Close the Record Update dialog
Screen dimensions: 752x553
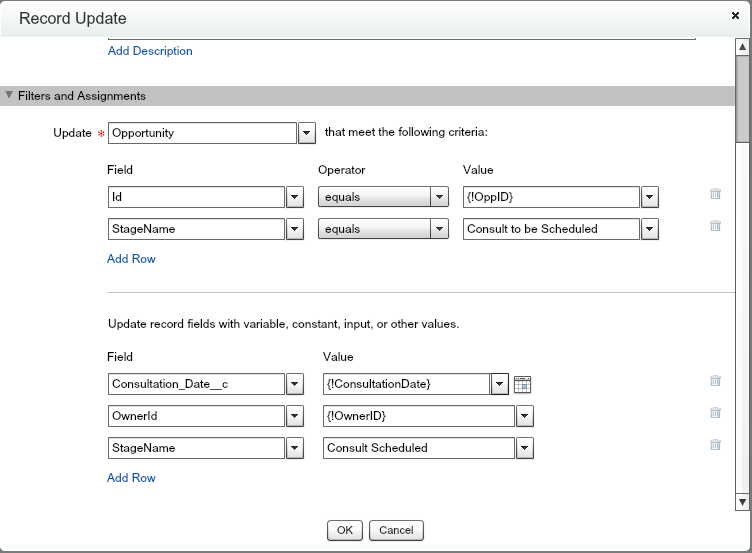[736, 16]
